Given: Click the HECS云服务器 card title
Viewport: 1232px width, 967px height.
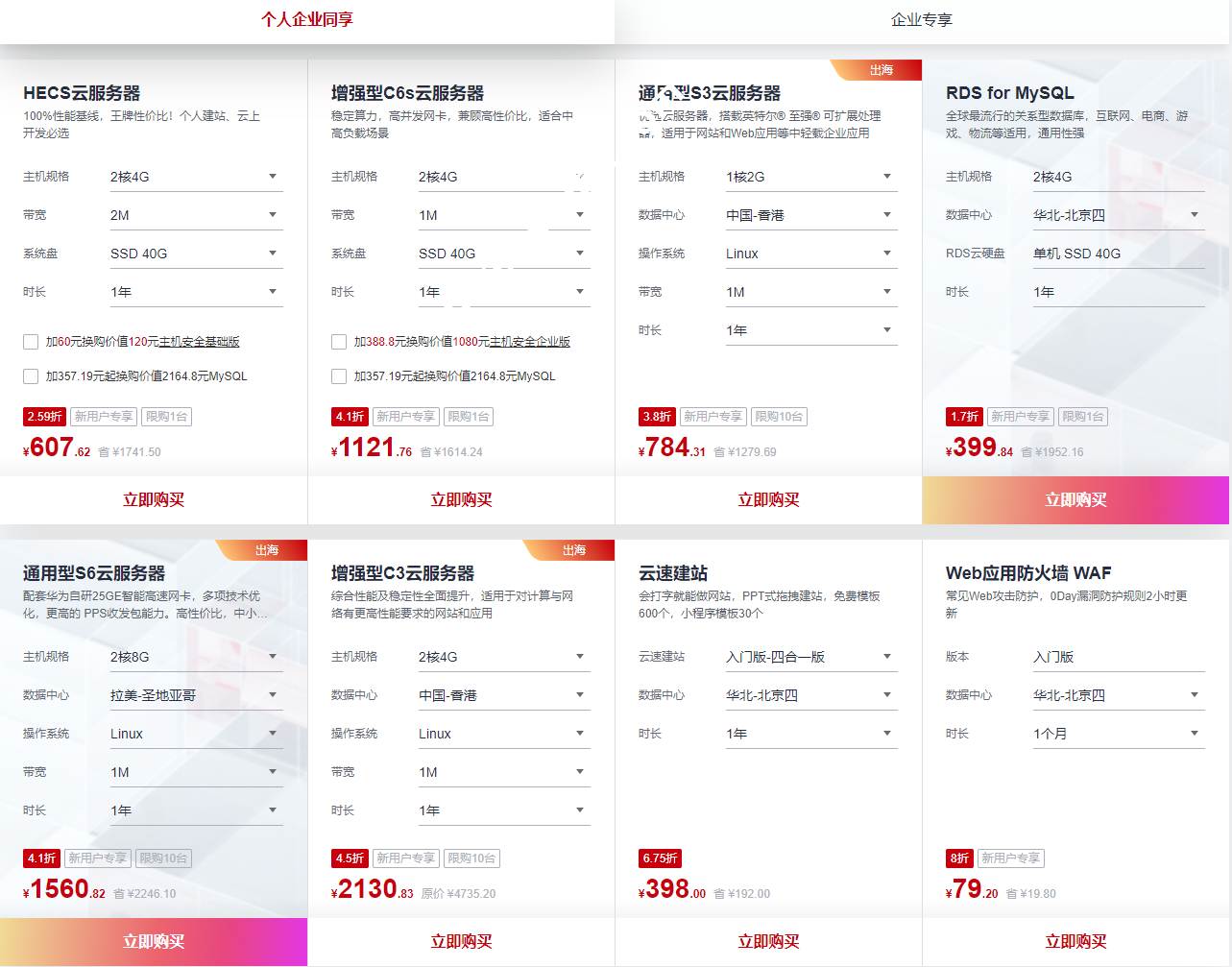Looking at the screenshot, I should 82,93.
